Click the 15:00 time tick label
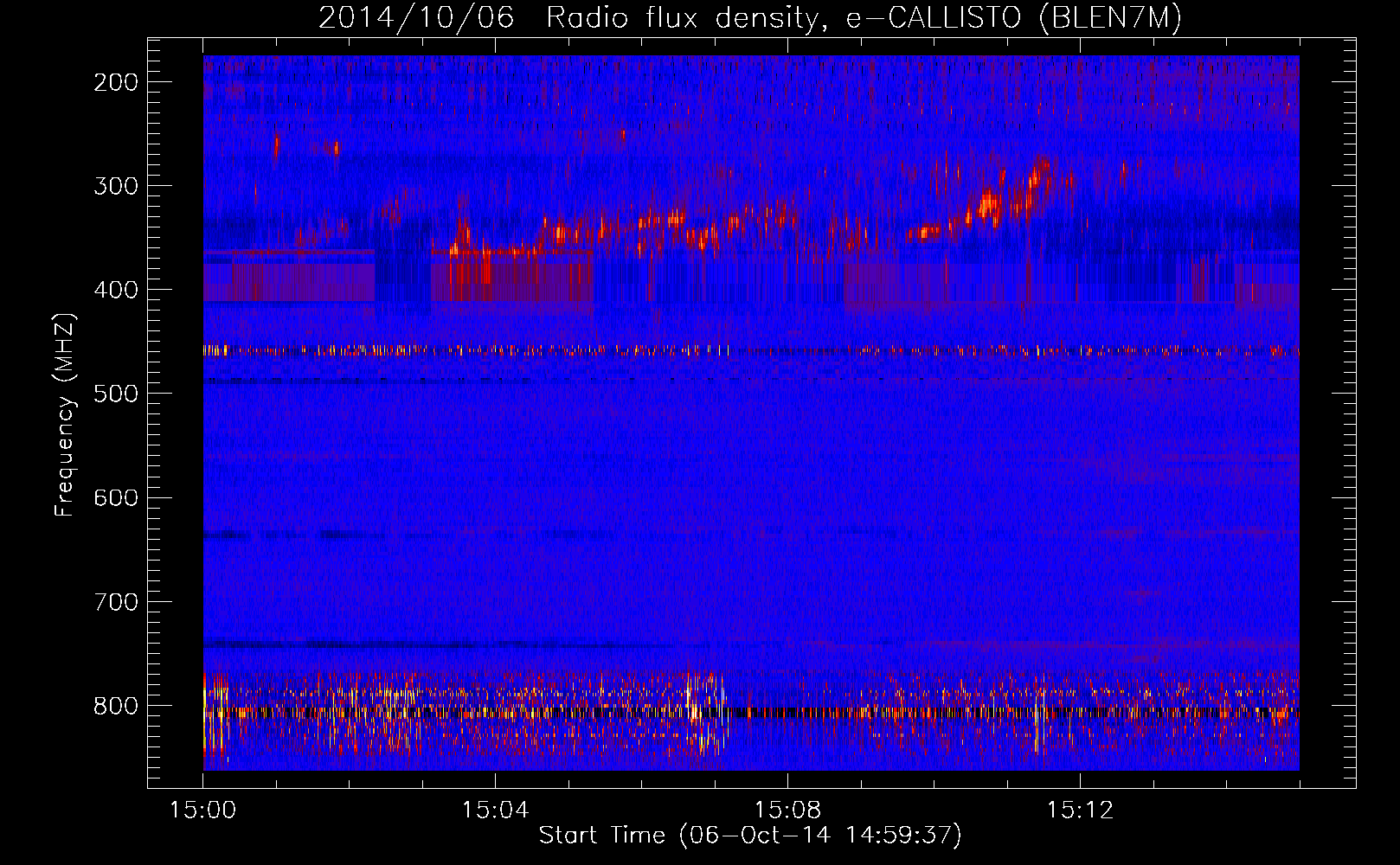The image size is (1400, 865). pyautogui.click(x=203, y=811)
